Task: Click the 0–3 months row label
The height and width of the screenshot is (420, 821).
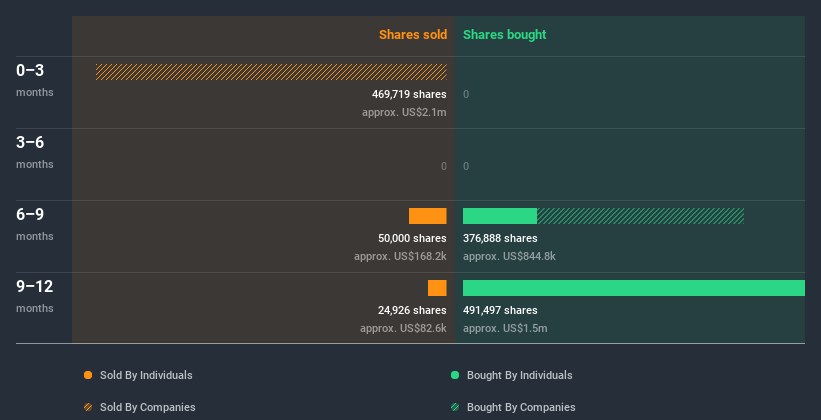Action: [x=35, y=80]
